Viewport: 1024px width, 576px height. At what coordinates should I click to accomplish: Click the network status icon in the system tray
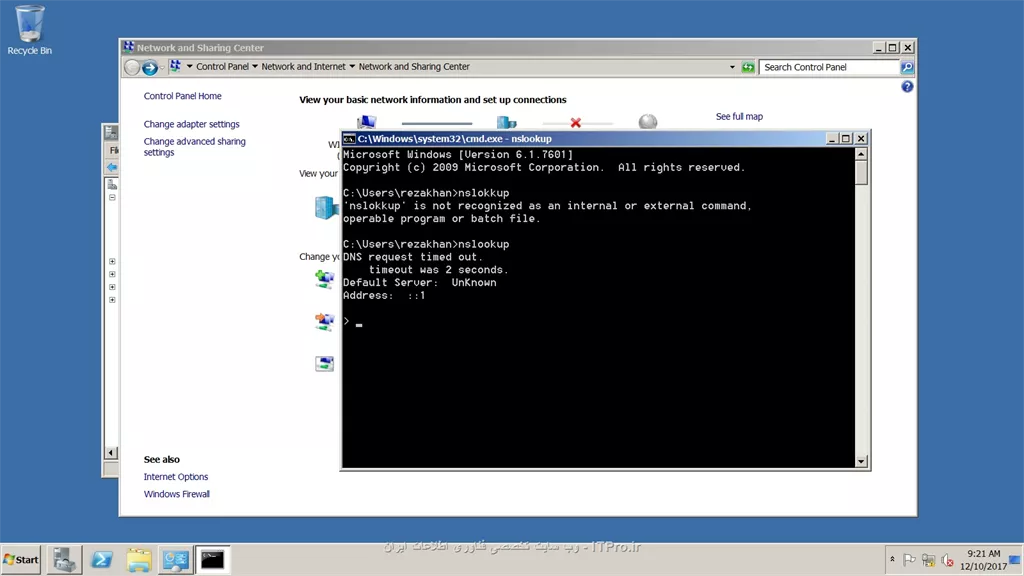click(x=928, y=560)
